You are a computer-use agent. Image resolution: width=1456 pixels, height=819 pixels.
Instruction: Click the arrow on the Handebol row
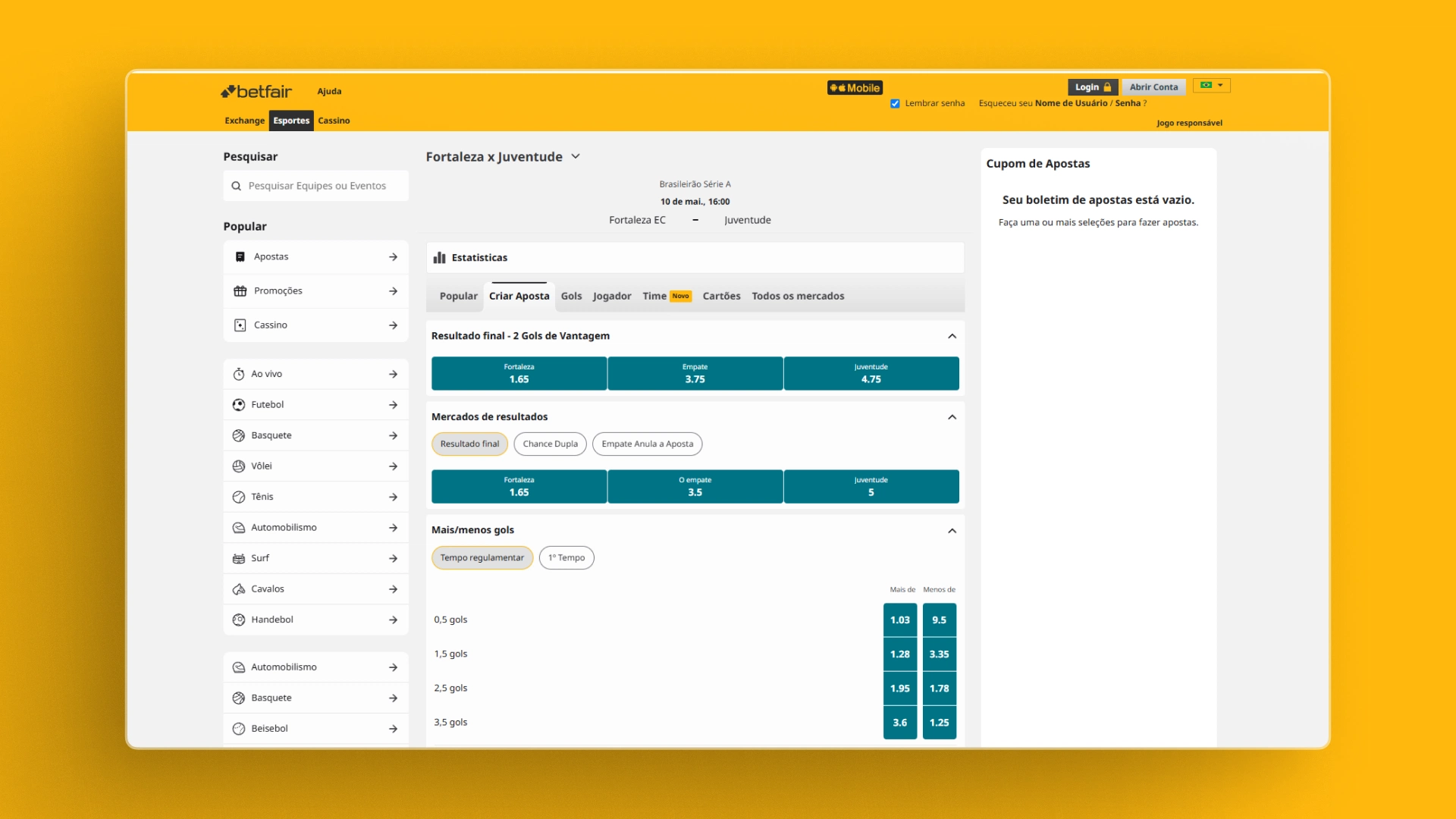pos(393,620)
